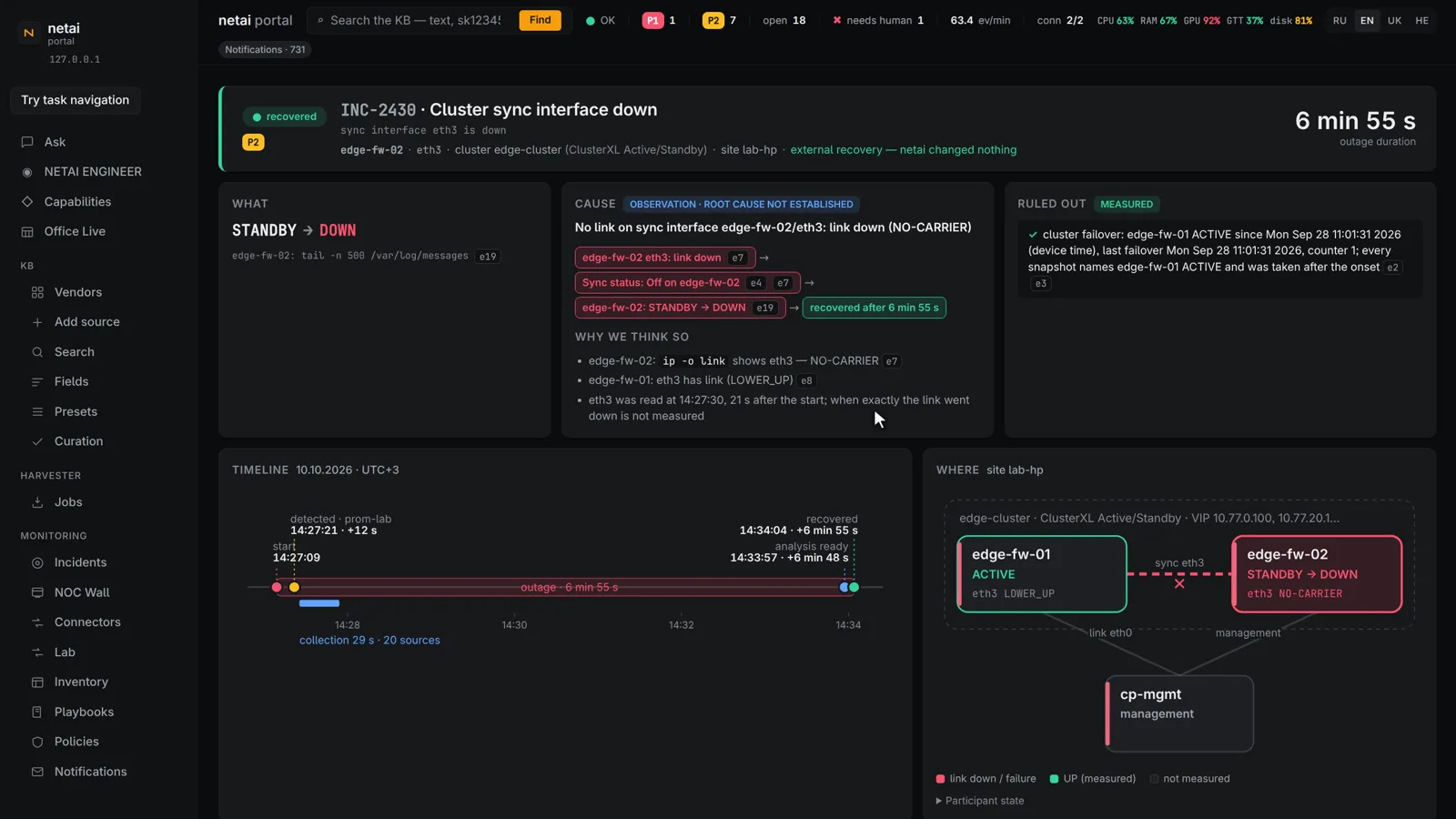Click the 'edge-fw-02 eth3: link down' chip
This screenshot has height=819, width=1456.
pyautogui.click(x=665, y=258)
